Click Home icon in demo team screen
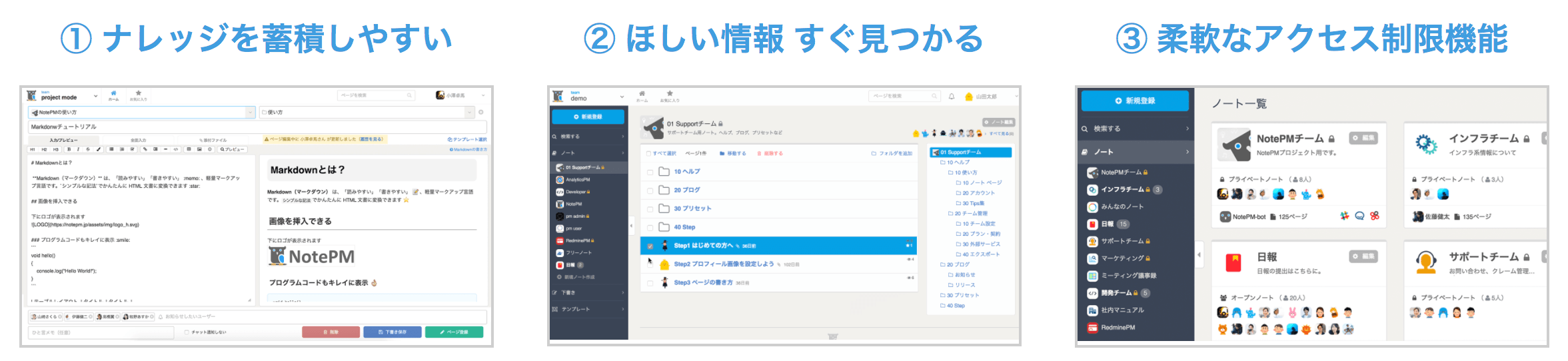The width and height of the screenshot is (1568, 361). pyautogui.click(x=642, y=93)
